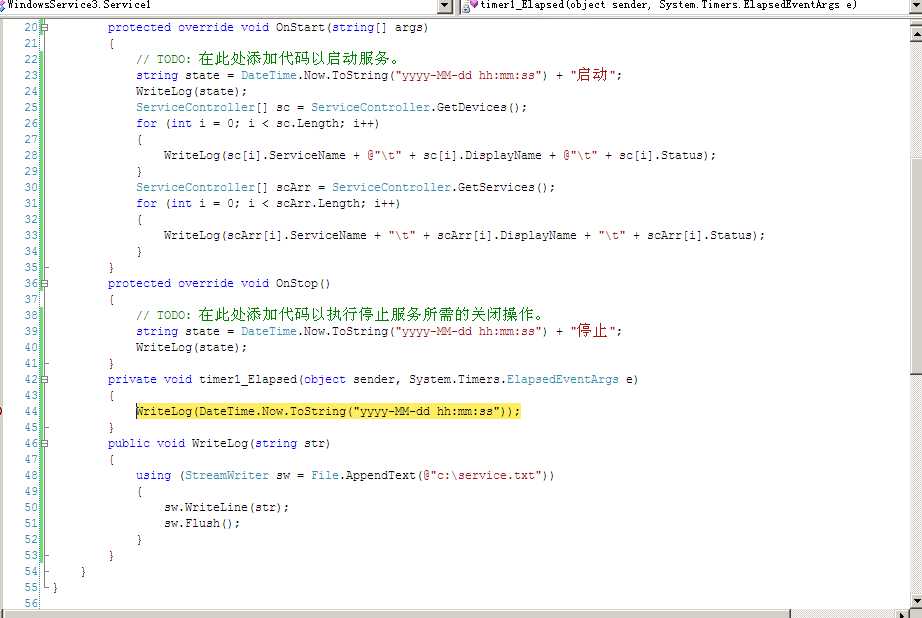Collapse the WriteLog method outline block
The image size is (922, 618).
[x=44, y=443]
